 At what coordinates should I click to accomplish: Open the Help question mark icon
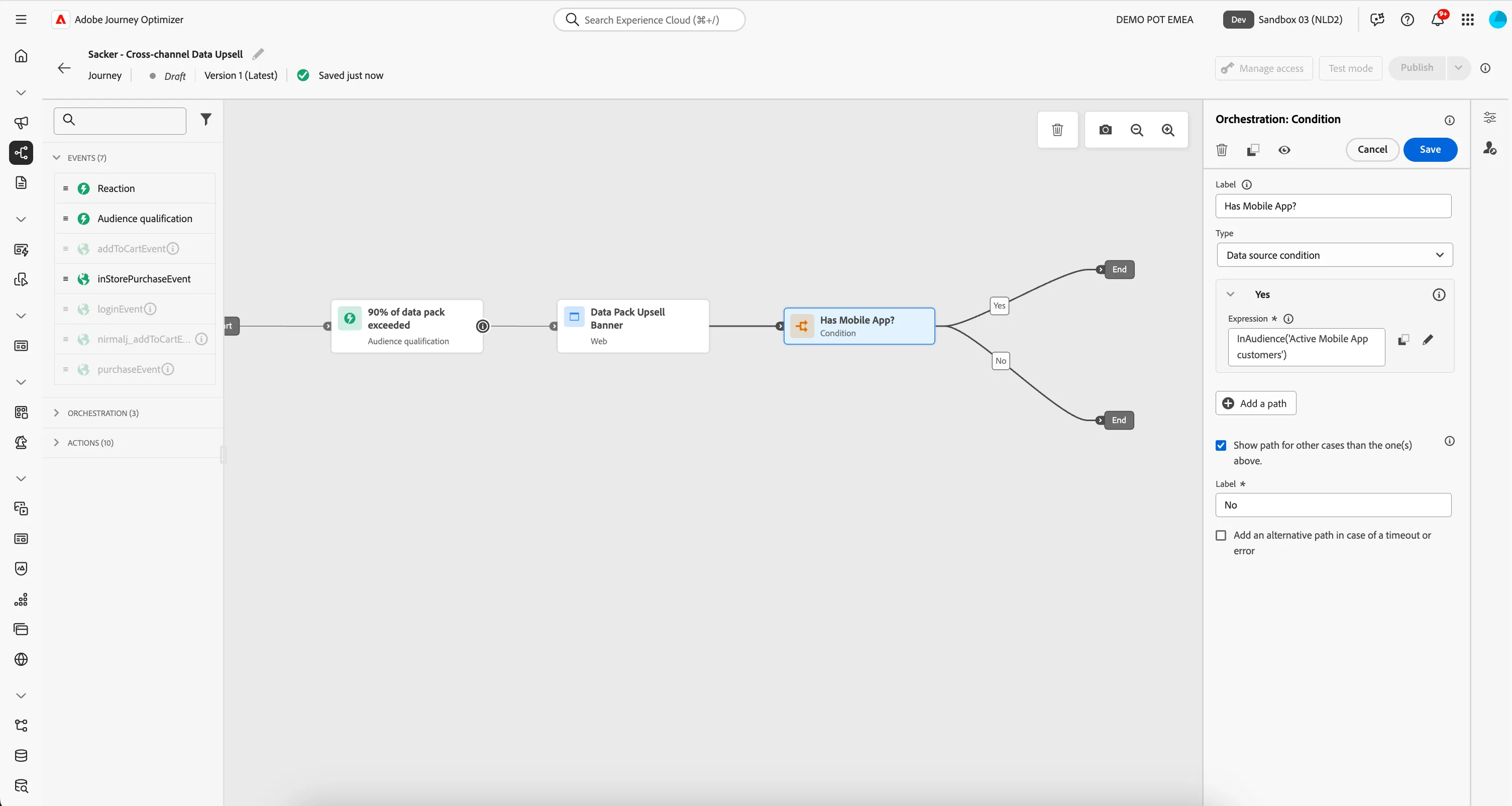(1407, 20)
